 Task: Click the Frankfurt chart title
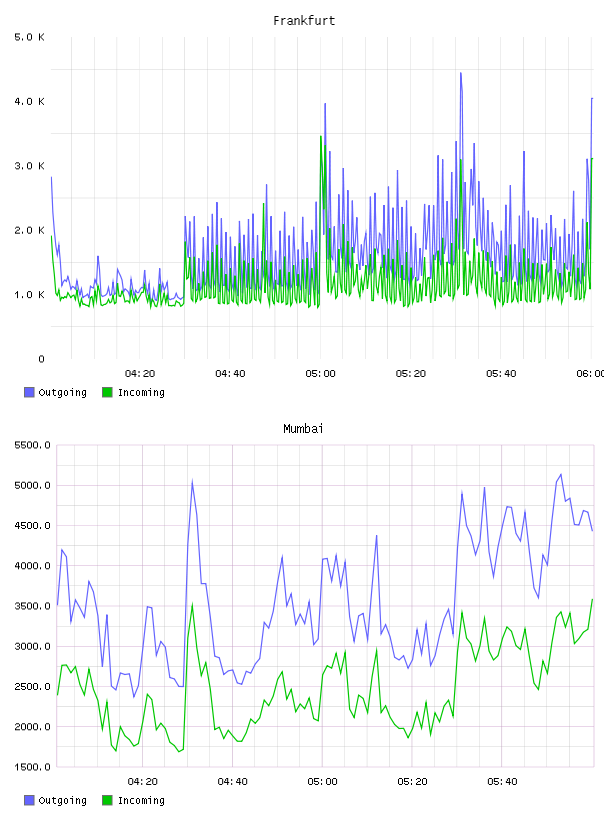304,21
